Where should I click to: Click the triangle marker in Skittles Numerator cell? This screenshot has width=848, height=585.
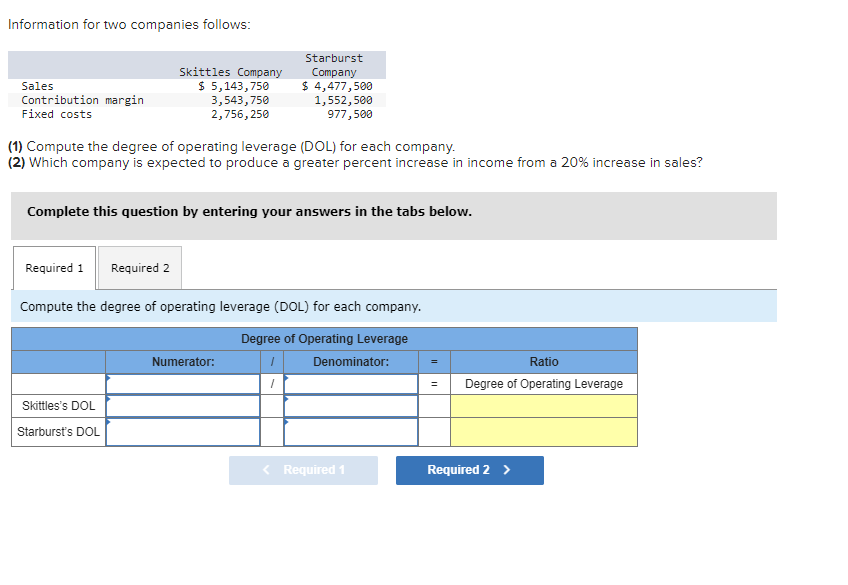(106, 398)
